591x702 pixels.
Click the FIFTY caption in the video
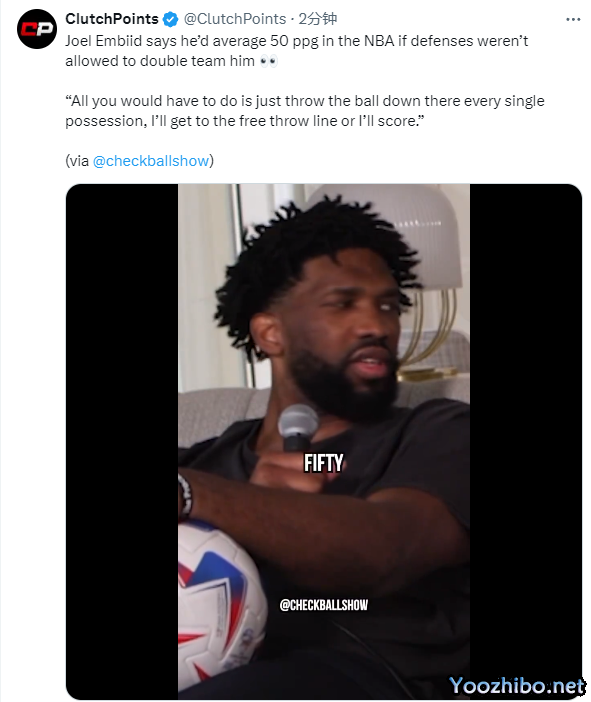324,463
